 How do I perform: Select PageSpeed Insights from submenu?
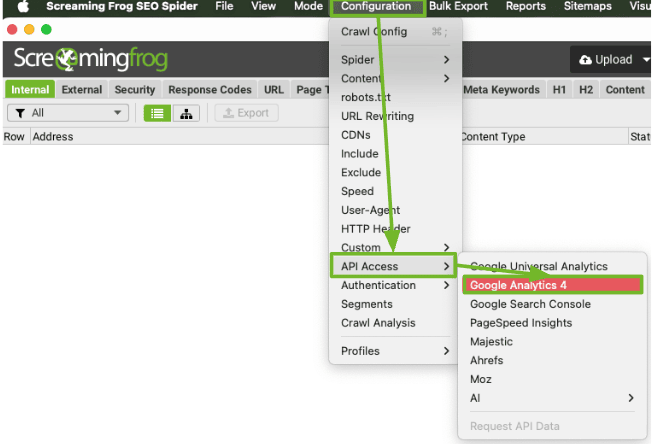point(521,323)
